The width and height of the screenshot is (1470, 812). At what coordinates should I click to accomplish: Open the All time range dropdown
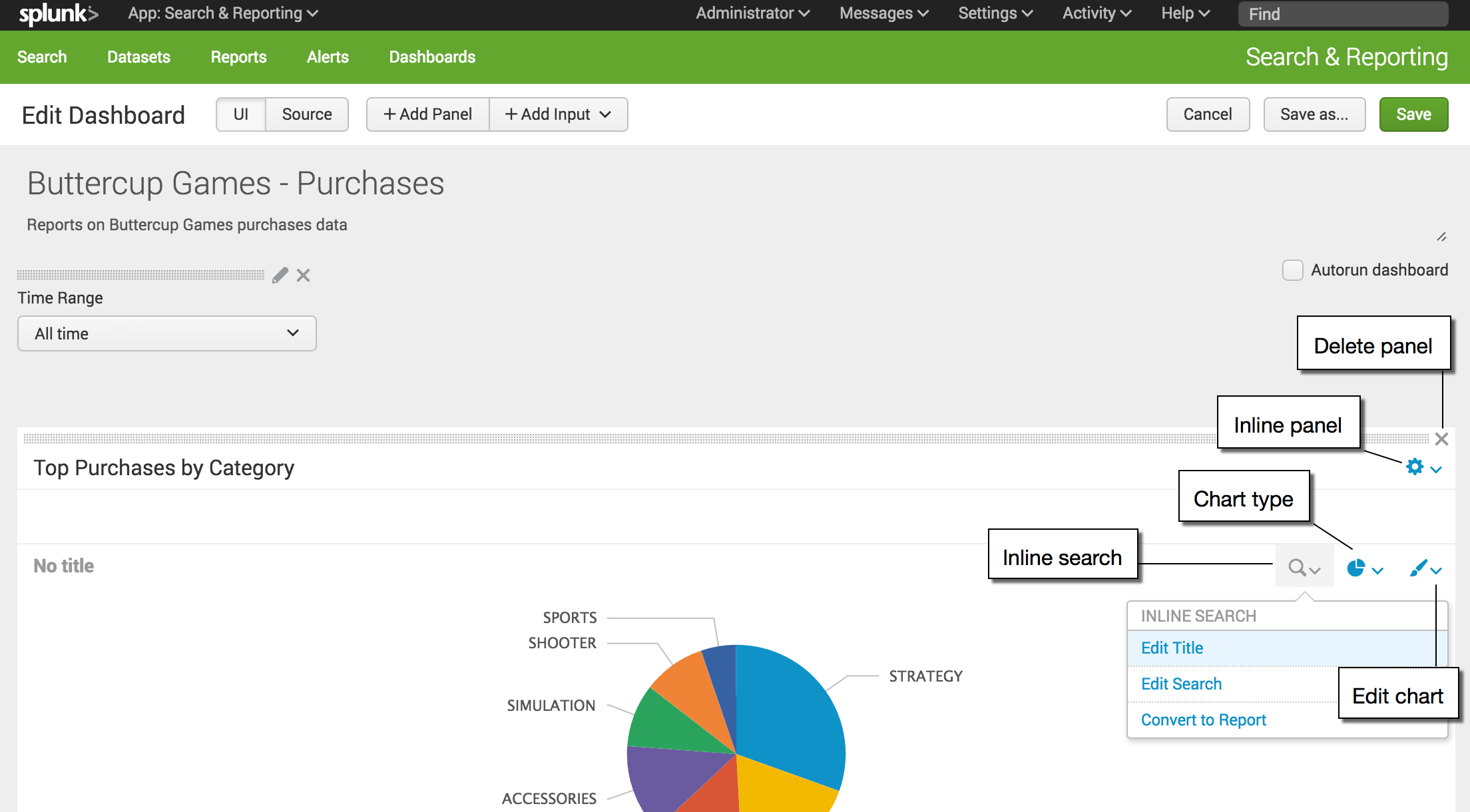click(166, 333)
